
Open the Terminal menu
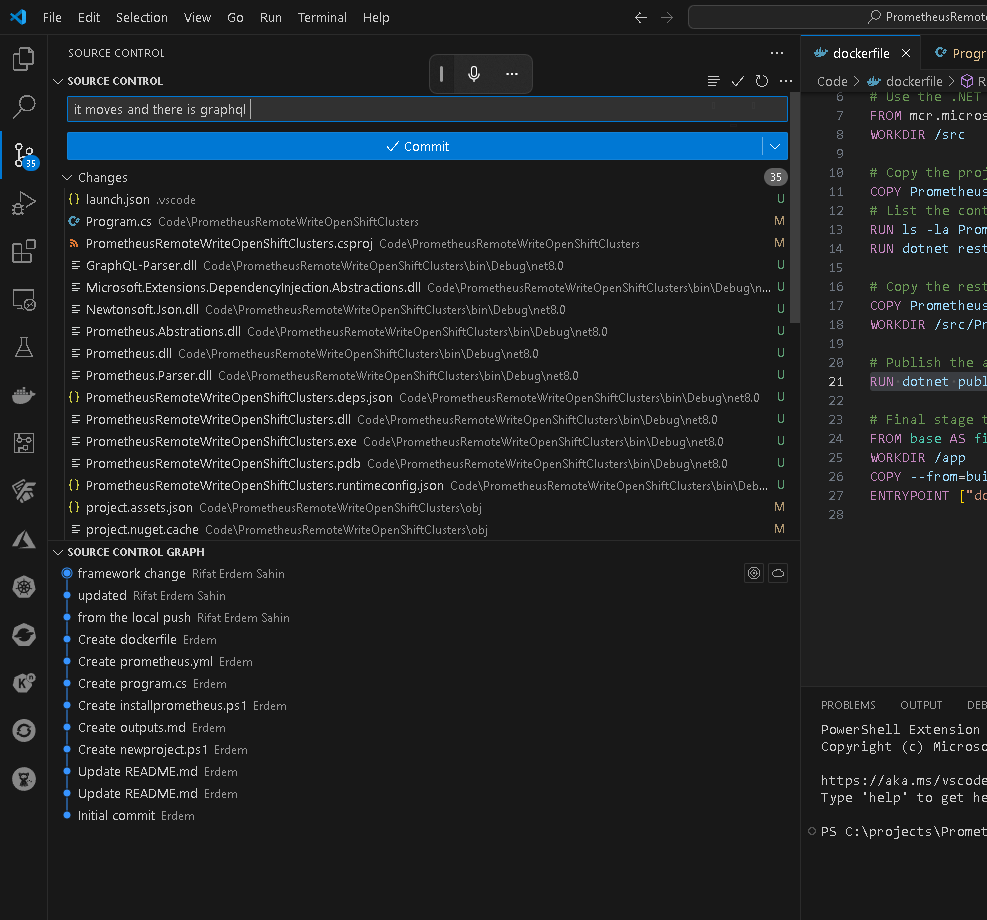click(x=322, y=18)
